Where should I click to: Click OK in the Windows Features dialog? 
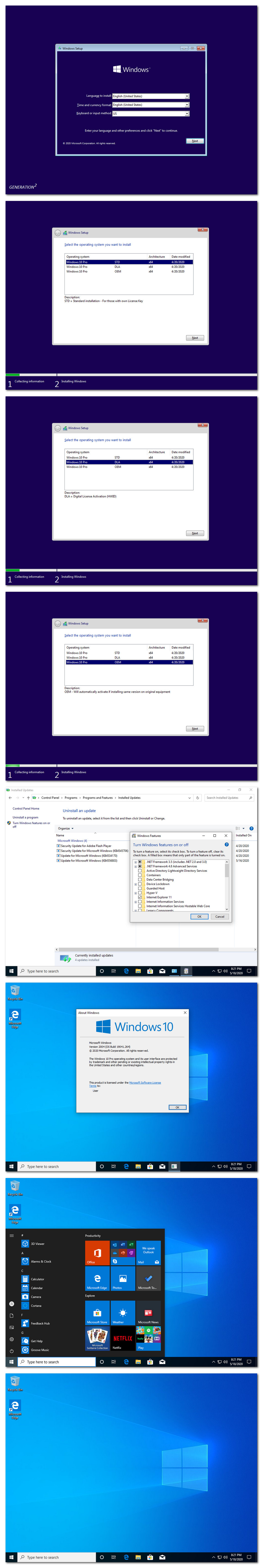point(199,916)
